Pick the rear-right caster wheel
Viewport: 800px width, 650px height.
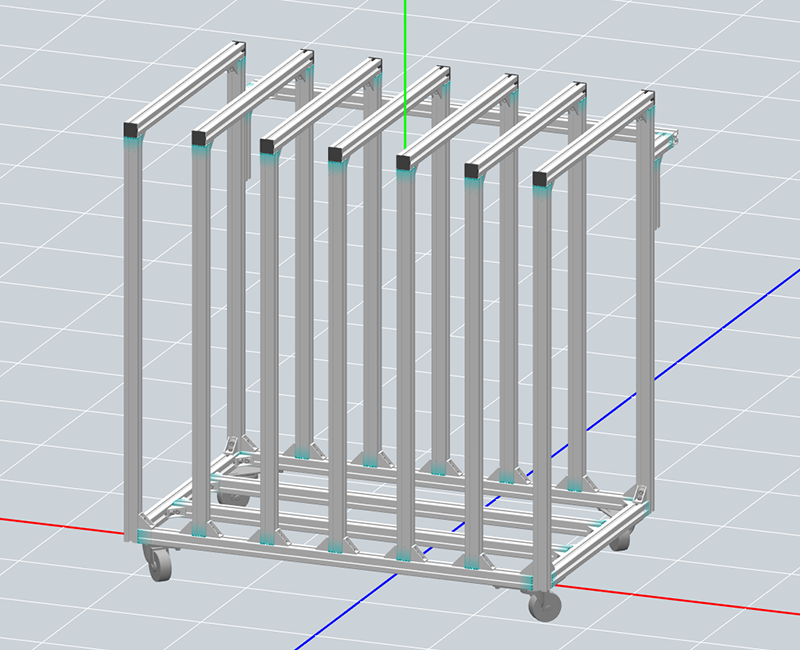(622, 540)
